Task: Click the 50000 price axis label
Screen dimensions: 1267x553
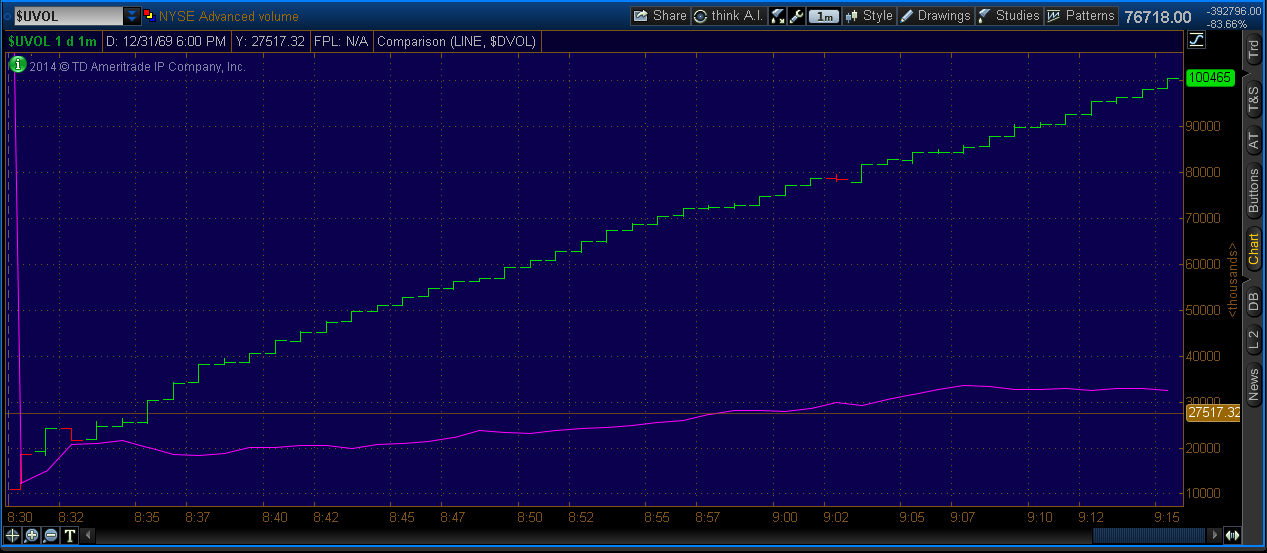Action: click(1204, 310)
